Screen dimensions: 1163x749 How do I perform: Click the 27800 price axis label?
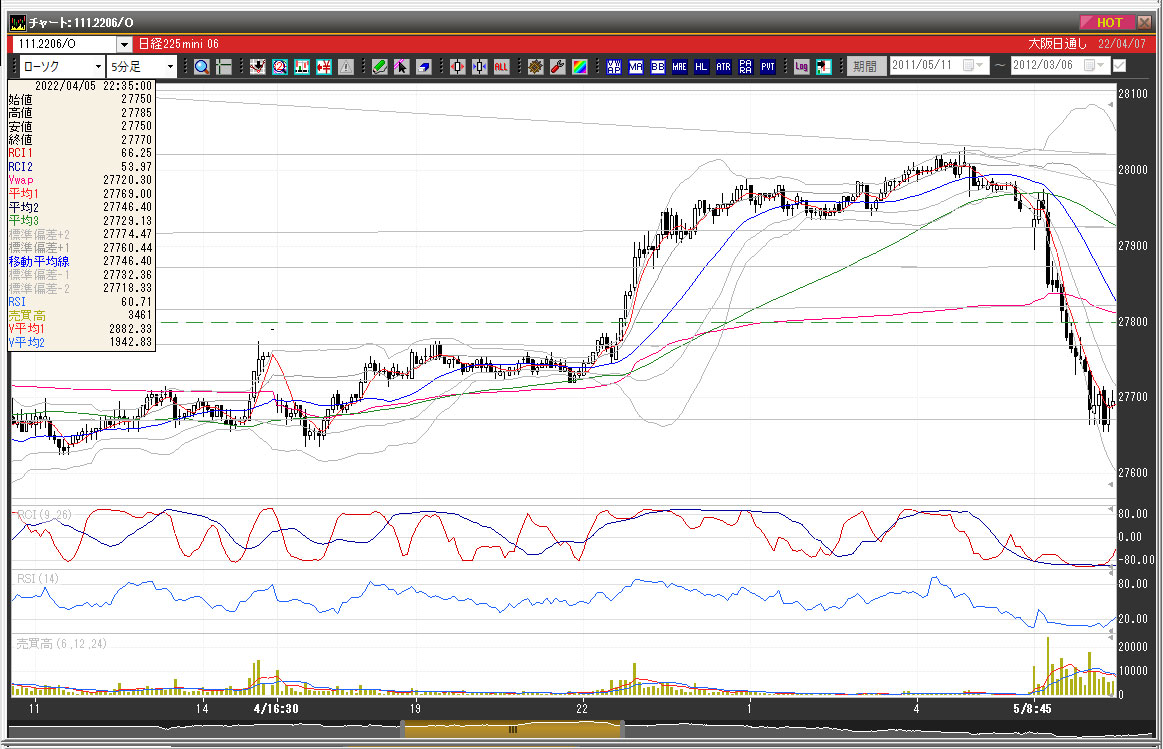(1133, 322)
